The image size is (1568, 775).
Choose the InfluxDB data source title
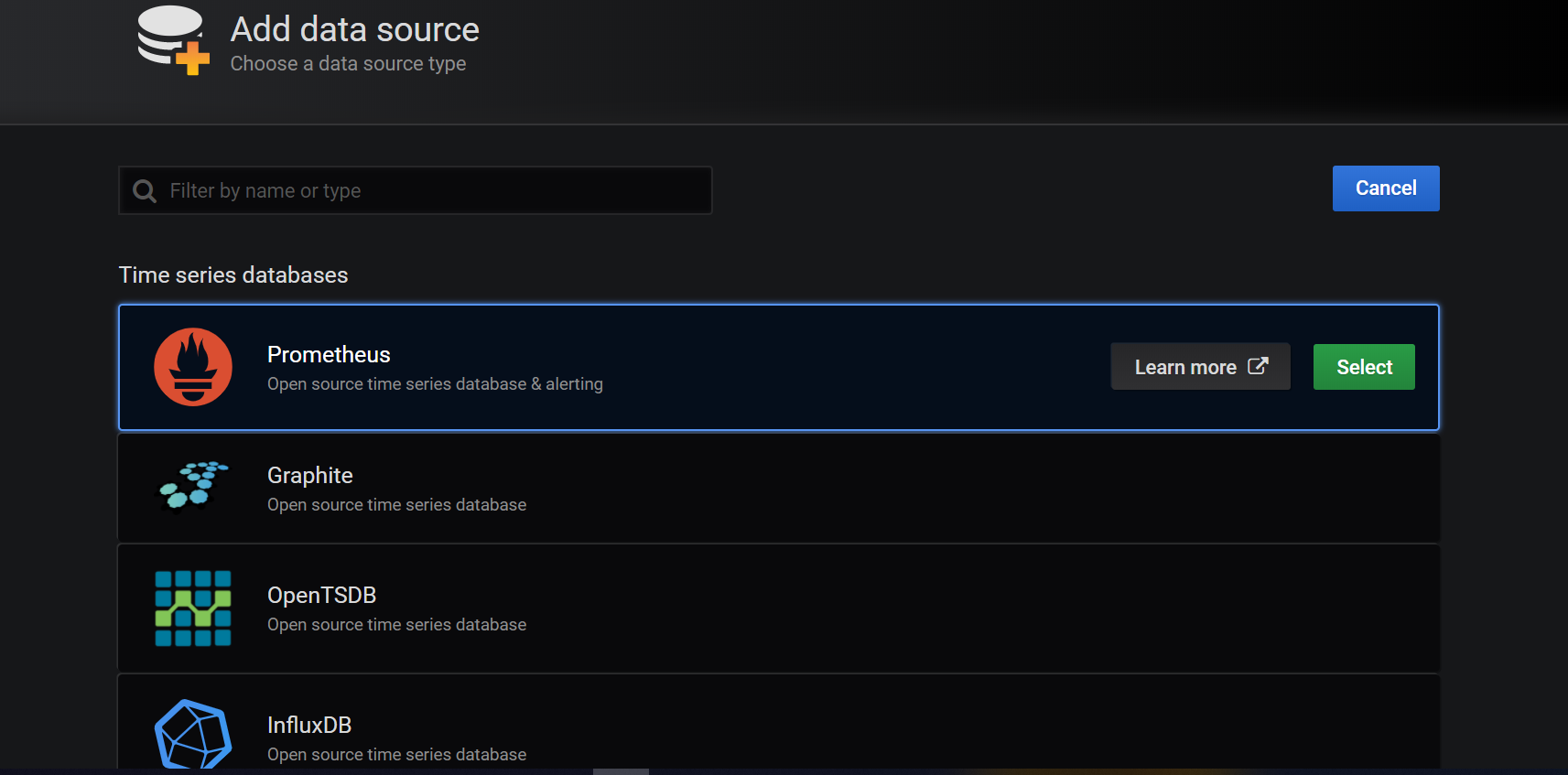[309, 726]
